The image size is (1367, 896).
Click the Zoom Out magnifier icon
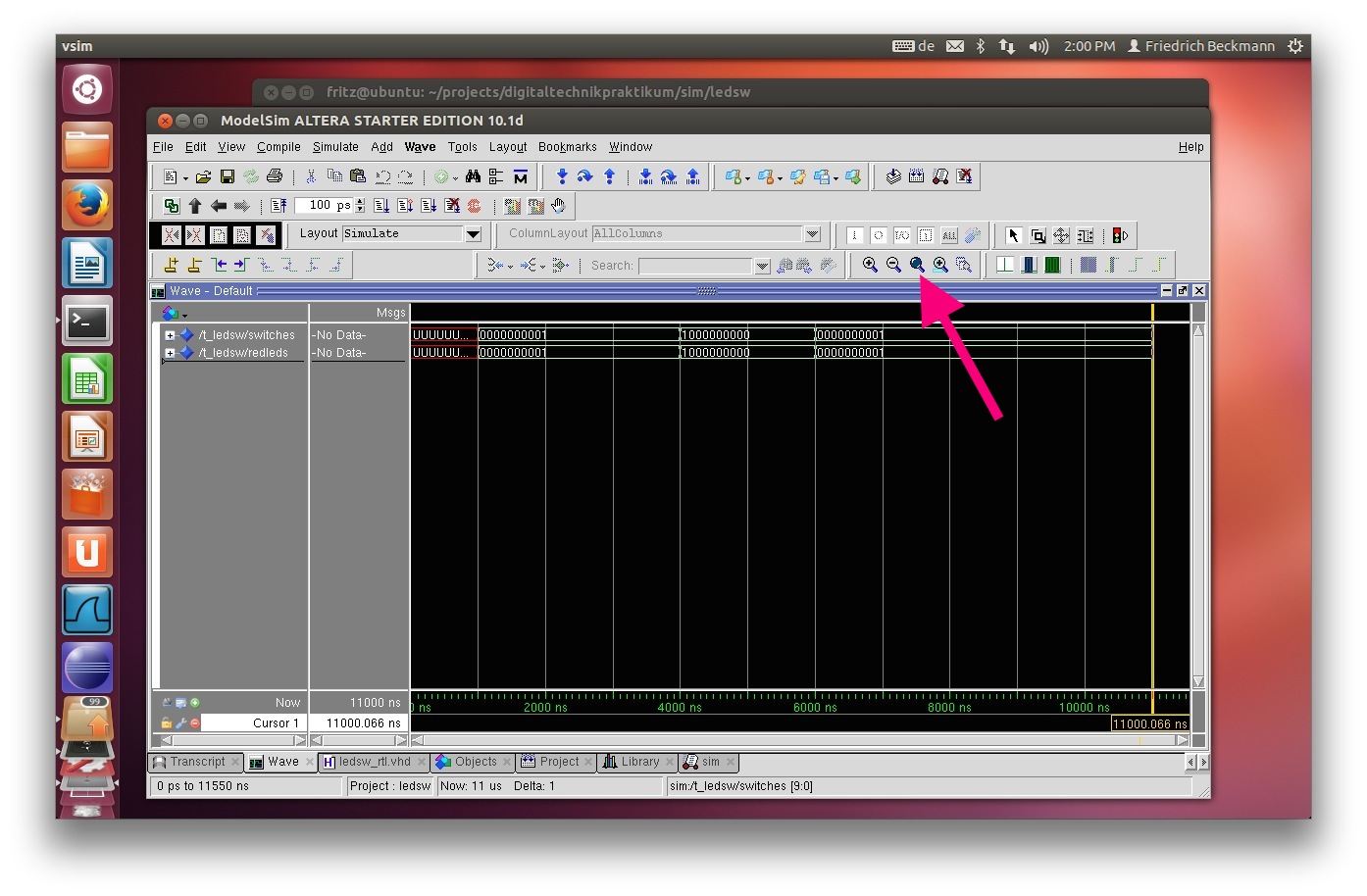[x=893, y=265]
